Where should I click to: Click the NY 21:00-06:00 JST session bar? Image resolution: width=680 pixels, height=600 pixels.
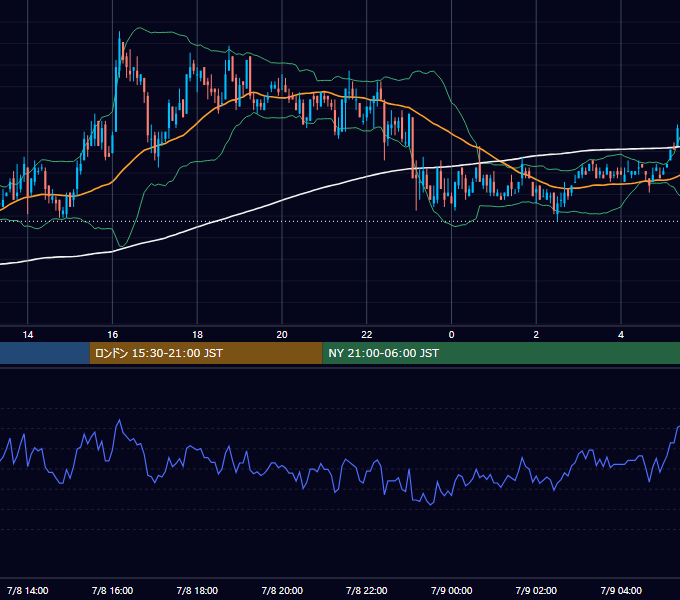[x=501, y=353]
